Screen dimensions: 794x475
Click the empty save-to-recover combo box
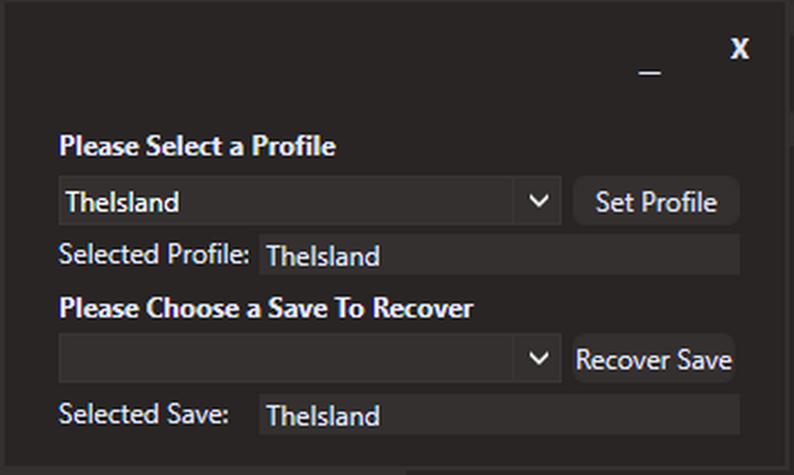[x=285, y=358]
